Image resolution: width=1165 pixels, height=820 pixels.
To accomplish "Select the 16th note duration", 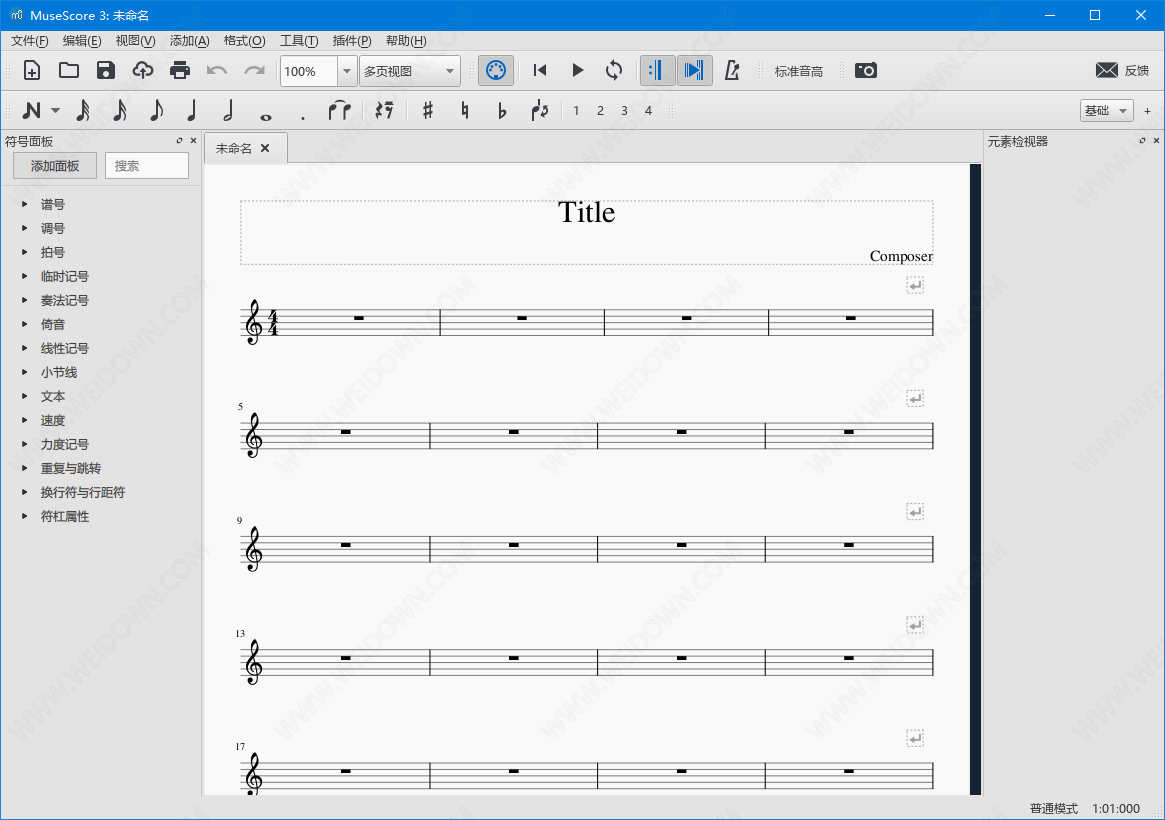I will [x=120, y=111].
